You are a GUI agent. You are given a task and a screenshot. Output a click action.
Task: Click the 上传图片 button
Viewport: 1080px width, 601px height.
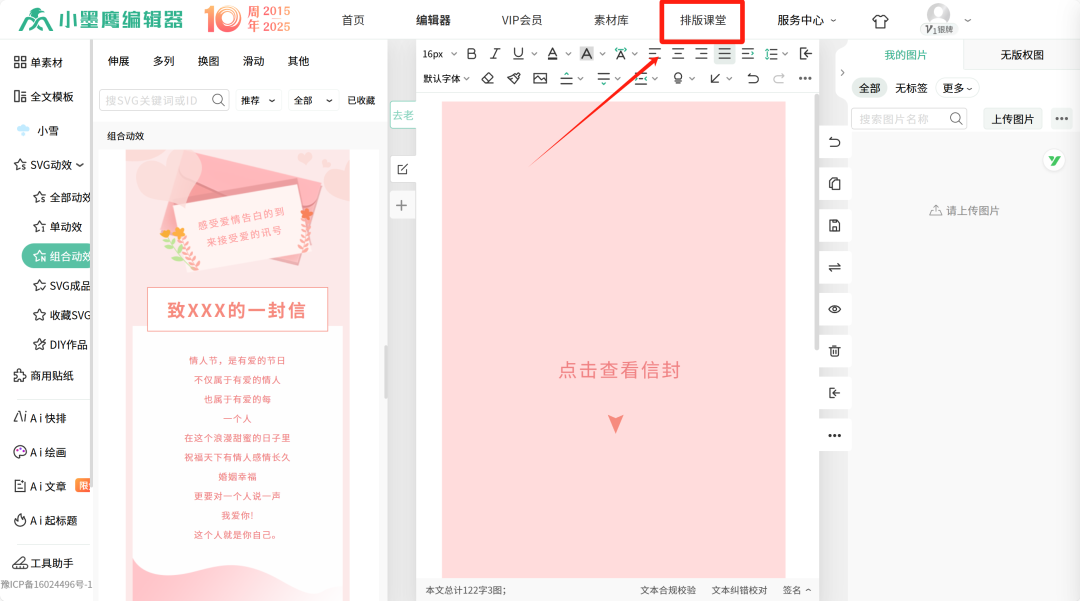1012,119
